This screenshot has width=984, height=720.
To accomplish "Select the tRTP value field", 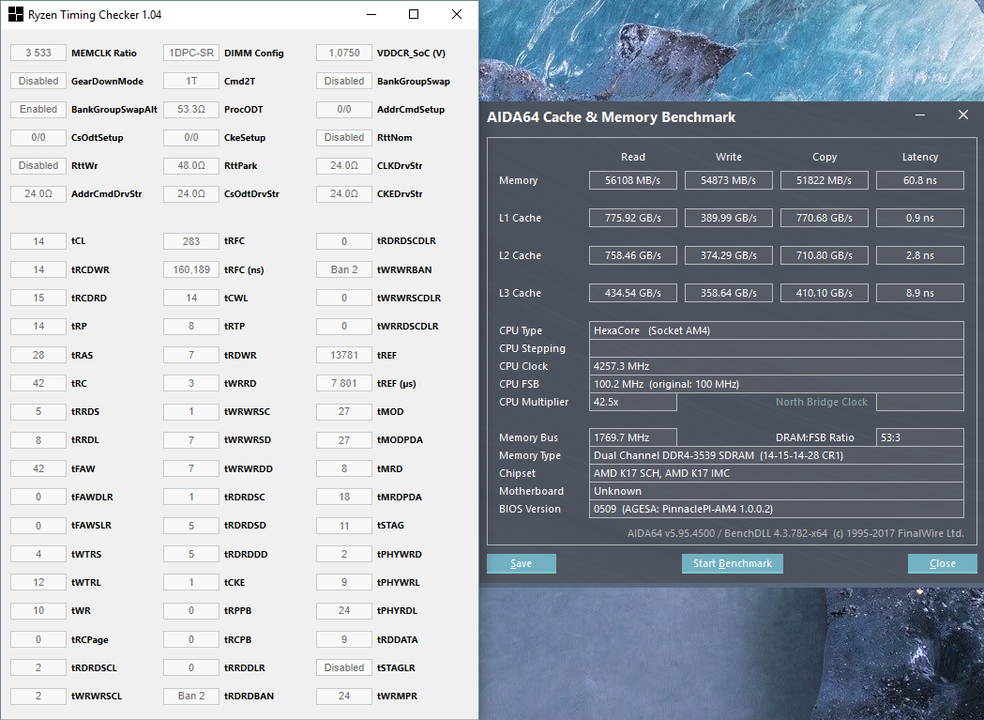I will [x=191, y=326].
